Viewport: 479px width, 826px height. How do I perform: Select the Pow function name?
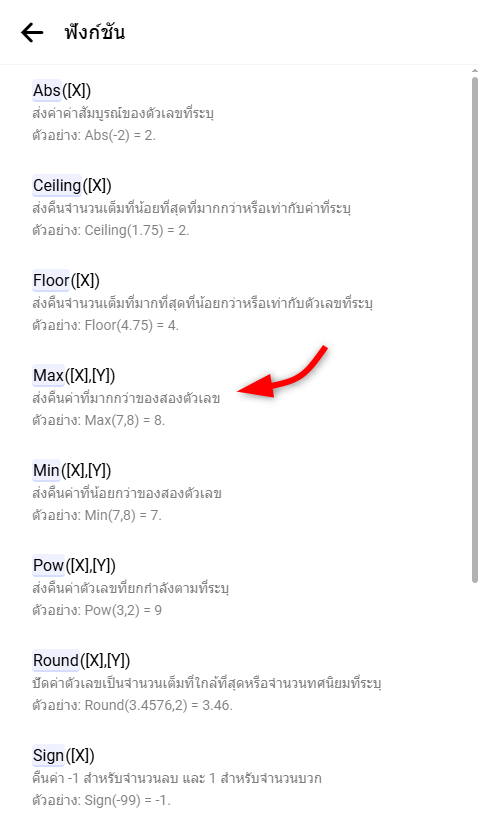coord(48,565)
